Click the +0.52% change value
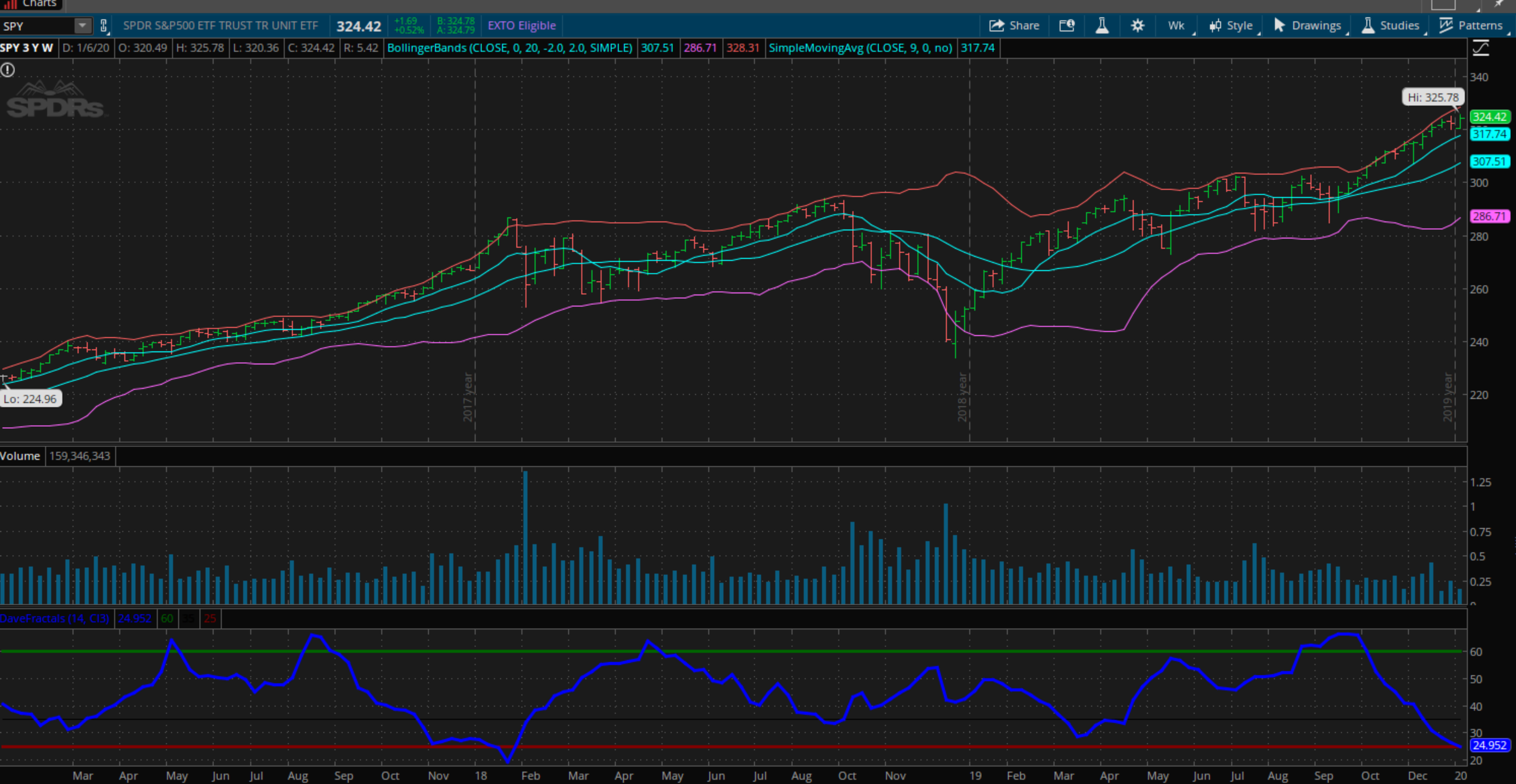 click(x=409, y=30)
